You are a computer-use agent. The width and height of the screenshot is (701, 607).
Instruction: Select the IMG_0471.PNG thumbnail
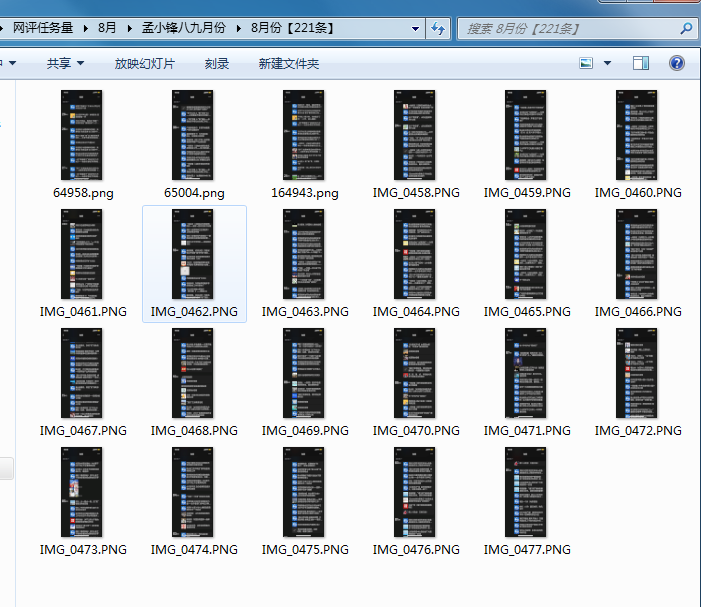tap(525, 373)
